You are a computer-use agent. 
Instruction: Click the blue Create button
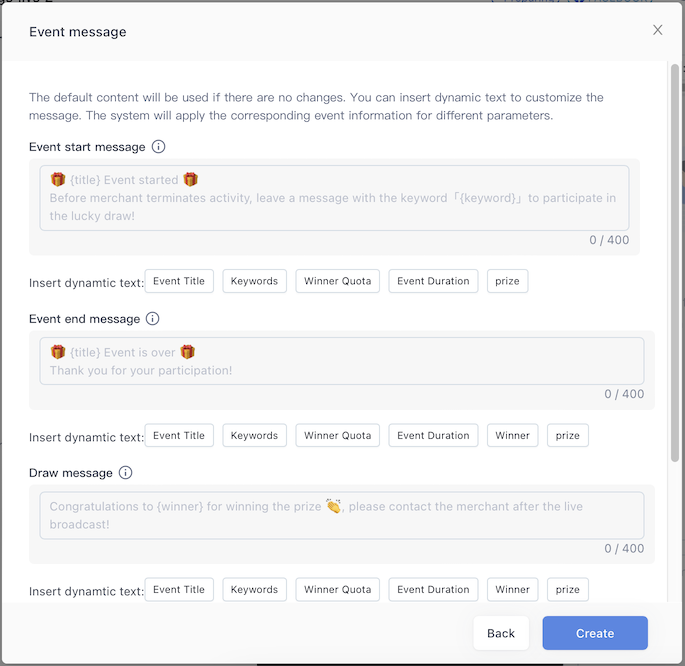[595, 633]
